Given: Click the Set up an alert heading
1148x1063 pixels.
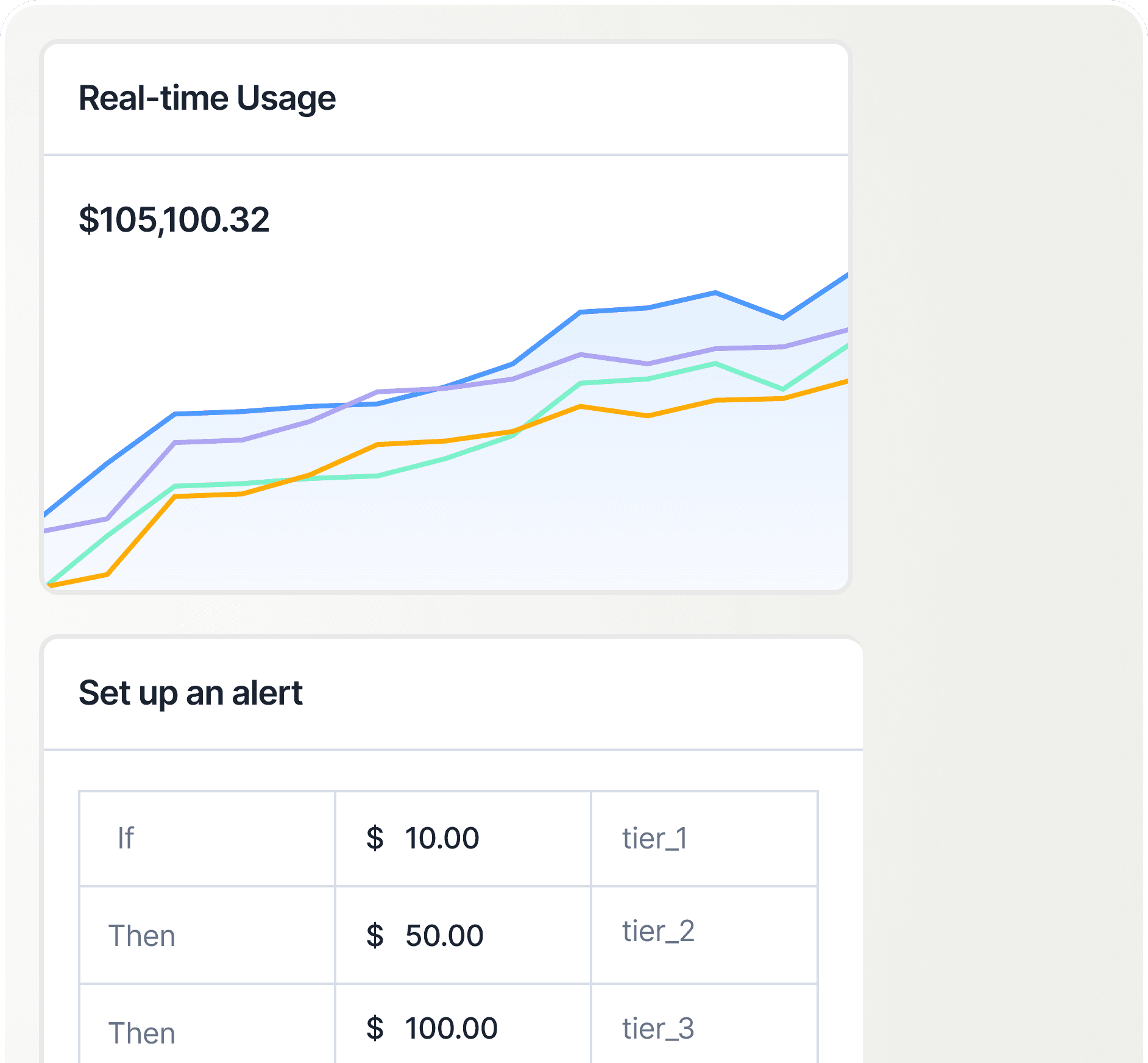Looking at the screenshot, I should click(x=190, y=692).
